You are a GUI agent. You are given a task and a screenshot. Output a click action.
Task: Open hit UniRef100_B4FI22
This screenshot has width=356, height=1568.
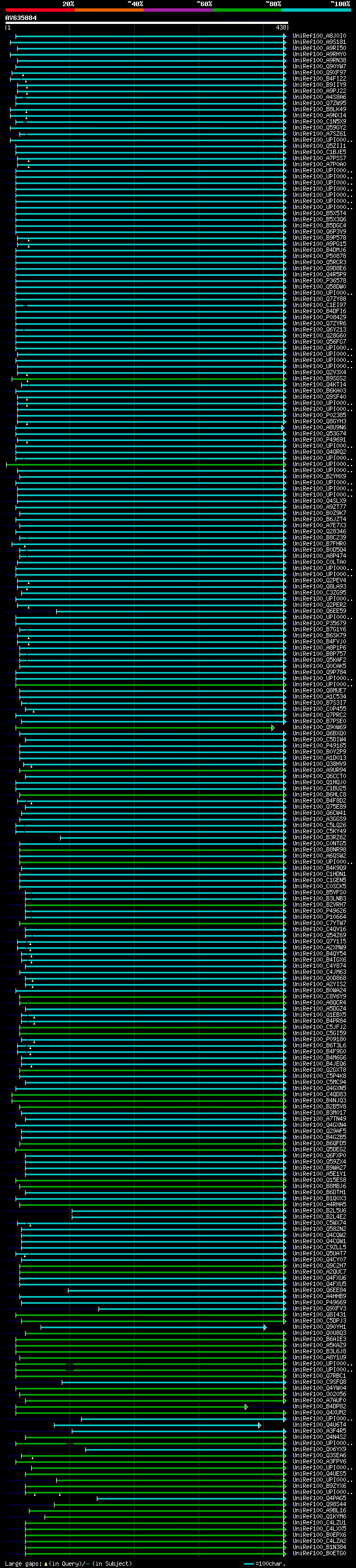point(319,78)
